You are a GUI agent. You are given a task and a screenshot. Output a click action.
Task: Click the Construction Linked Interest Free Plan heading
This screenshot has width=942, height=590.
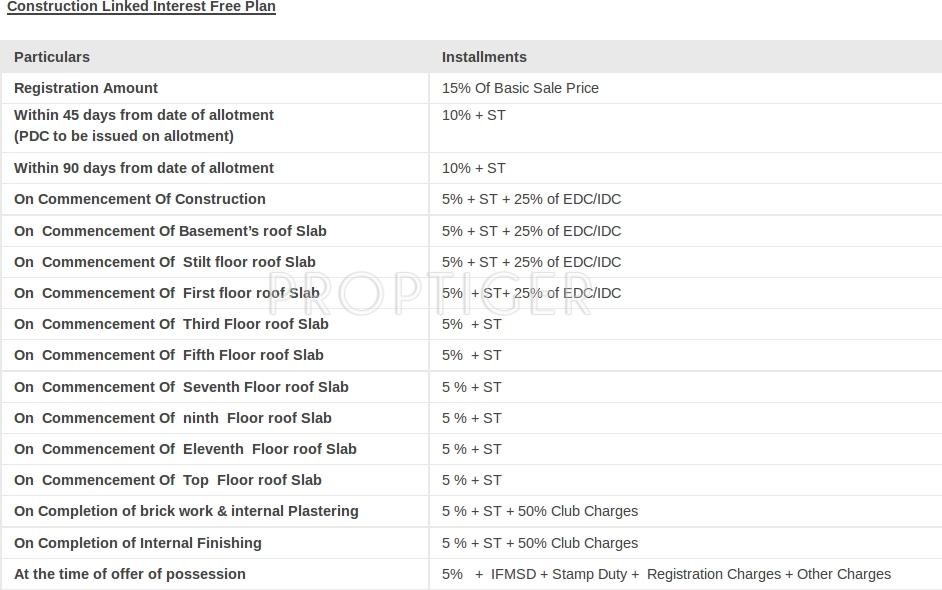tap(141, 7)
